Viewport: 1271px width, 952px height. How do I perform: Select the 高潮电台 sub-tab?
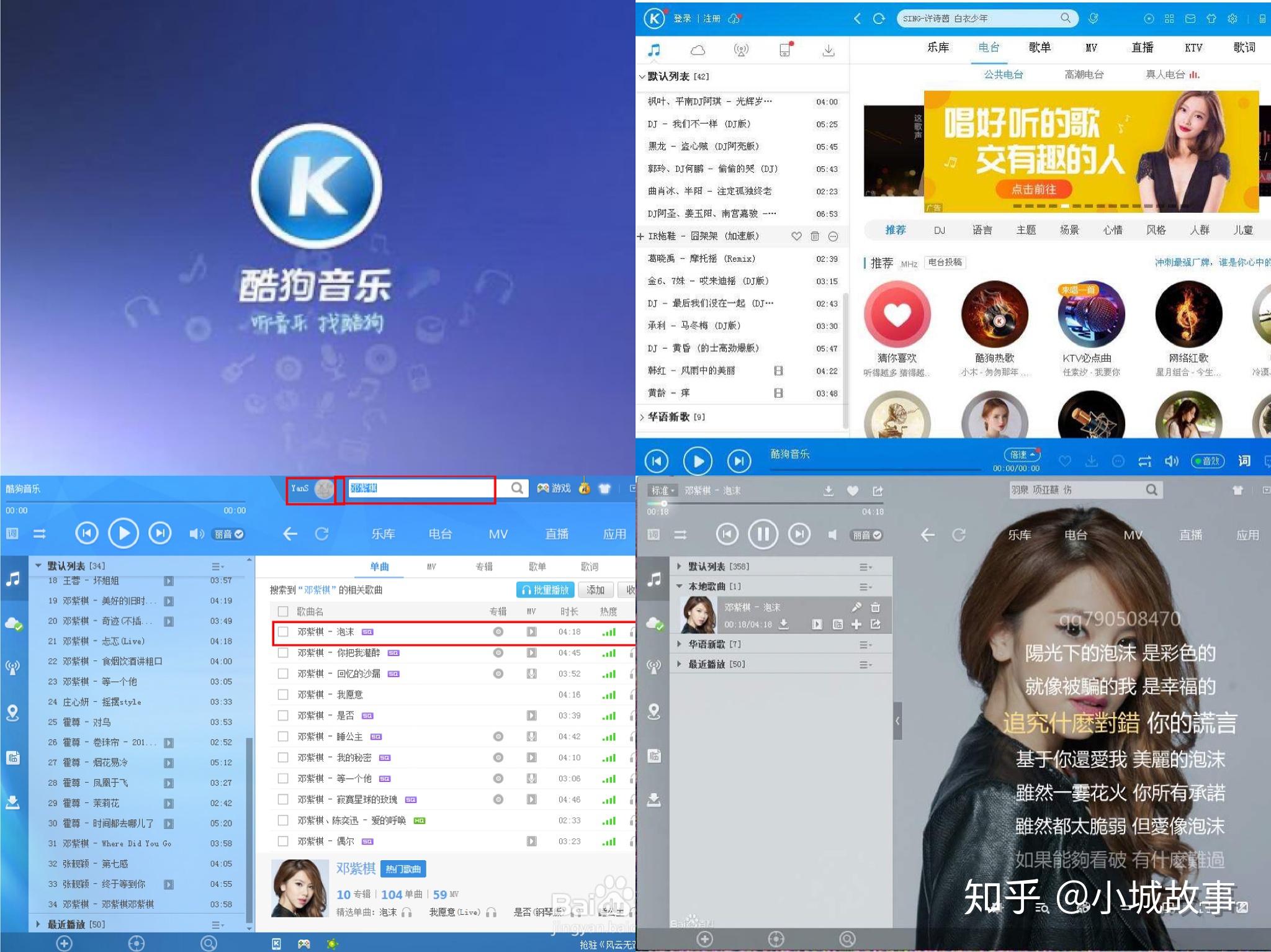[x=1084, y=75]
